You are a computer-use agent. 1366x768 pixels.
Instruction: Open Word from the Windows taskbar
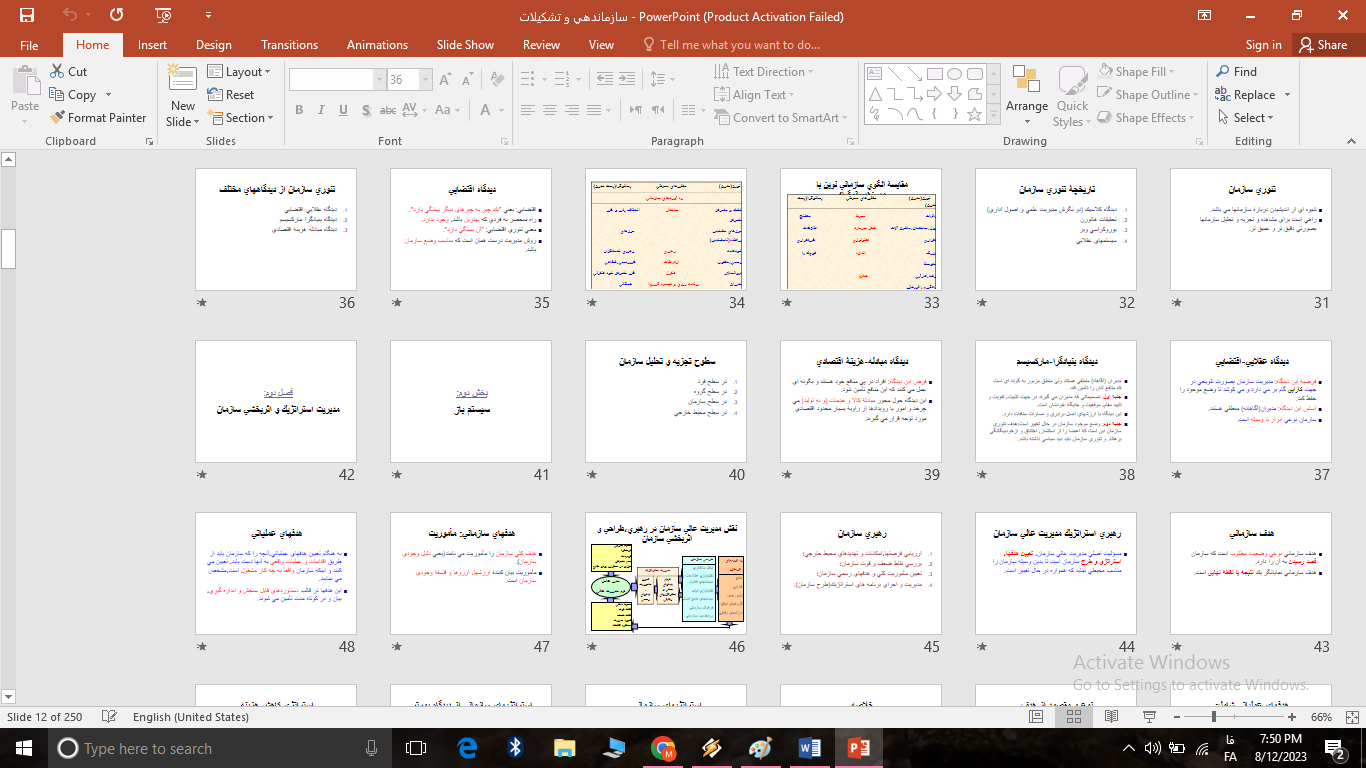[x=809, y=748]
